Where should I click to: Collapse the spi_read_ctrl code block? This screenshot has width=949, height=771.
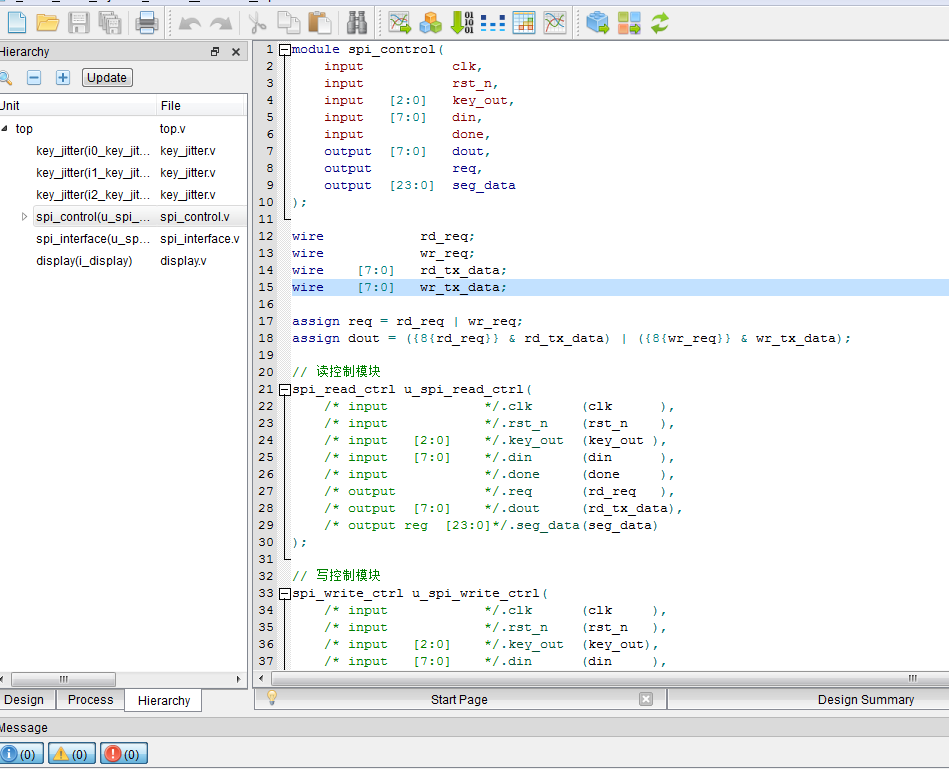(x=285, y=390)
